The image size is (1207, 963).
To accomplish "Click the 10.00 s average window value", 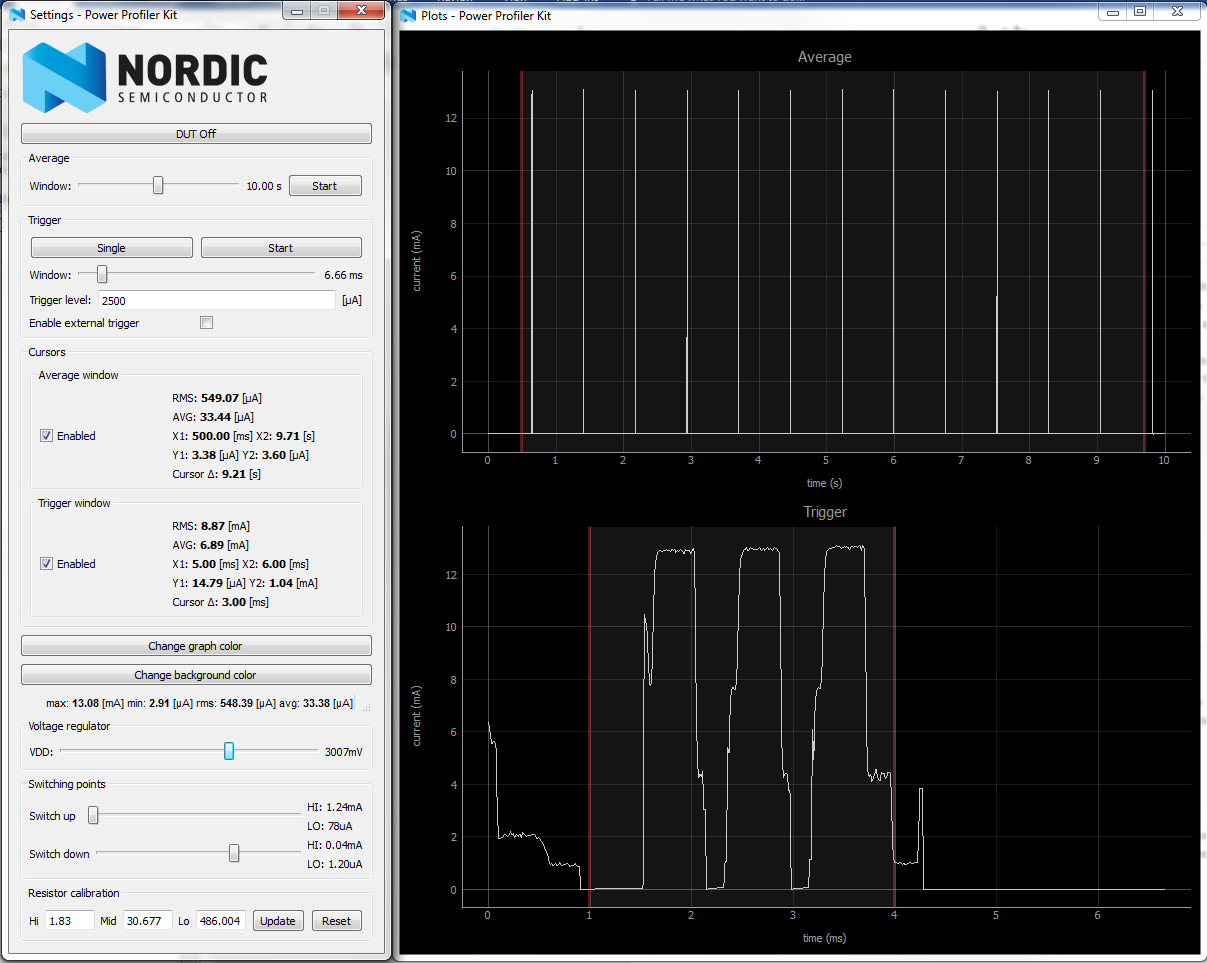I will (265, 186).
